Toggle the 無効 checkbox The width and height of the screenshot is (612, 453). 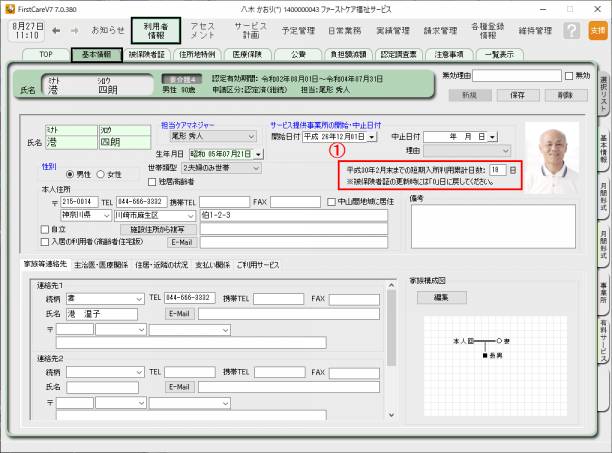point(568,76)
